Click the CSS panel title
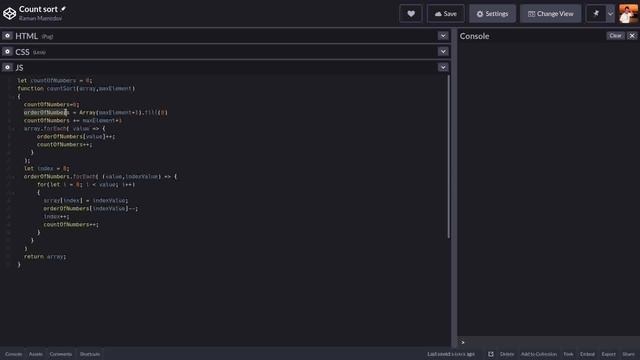The image size is (640, 360). point(22,52)
